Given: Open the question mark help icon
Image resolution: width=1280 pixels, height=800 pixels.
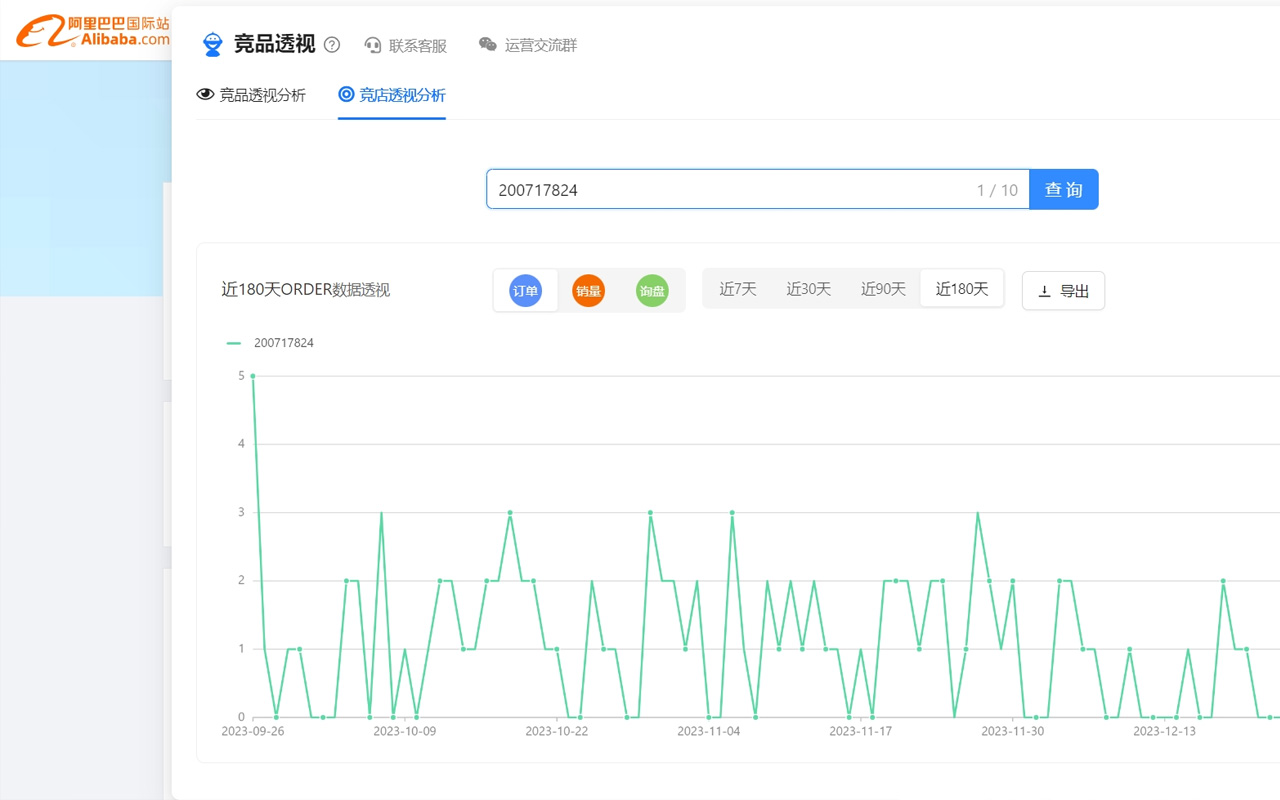Looking at the screenshot, I should point(332,44).
